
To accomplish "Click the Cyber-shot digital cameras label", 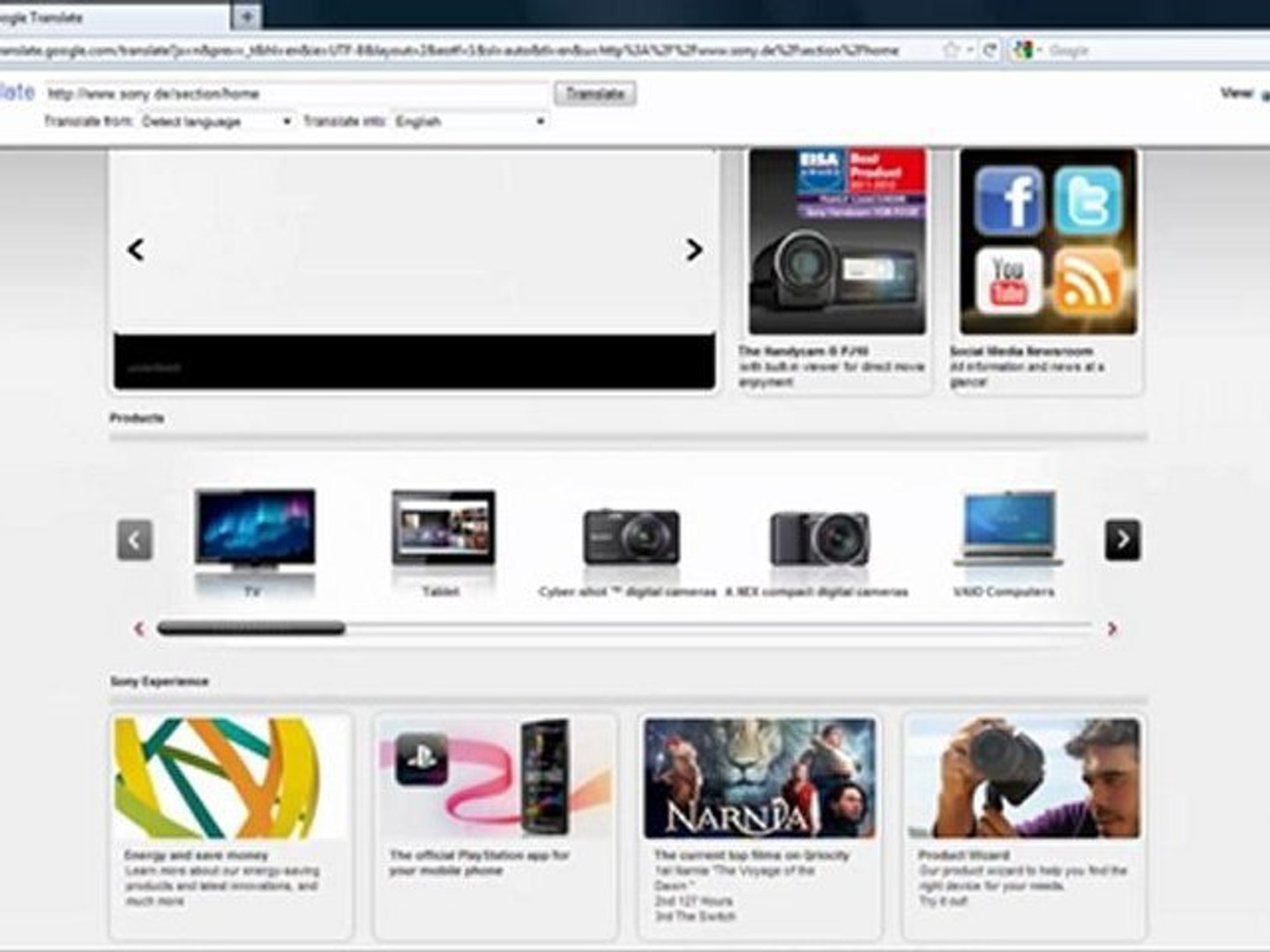I will [x=627, y=591].
